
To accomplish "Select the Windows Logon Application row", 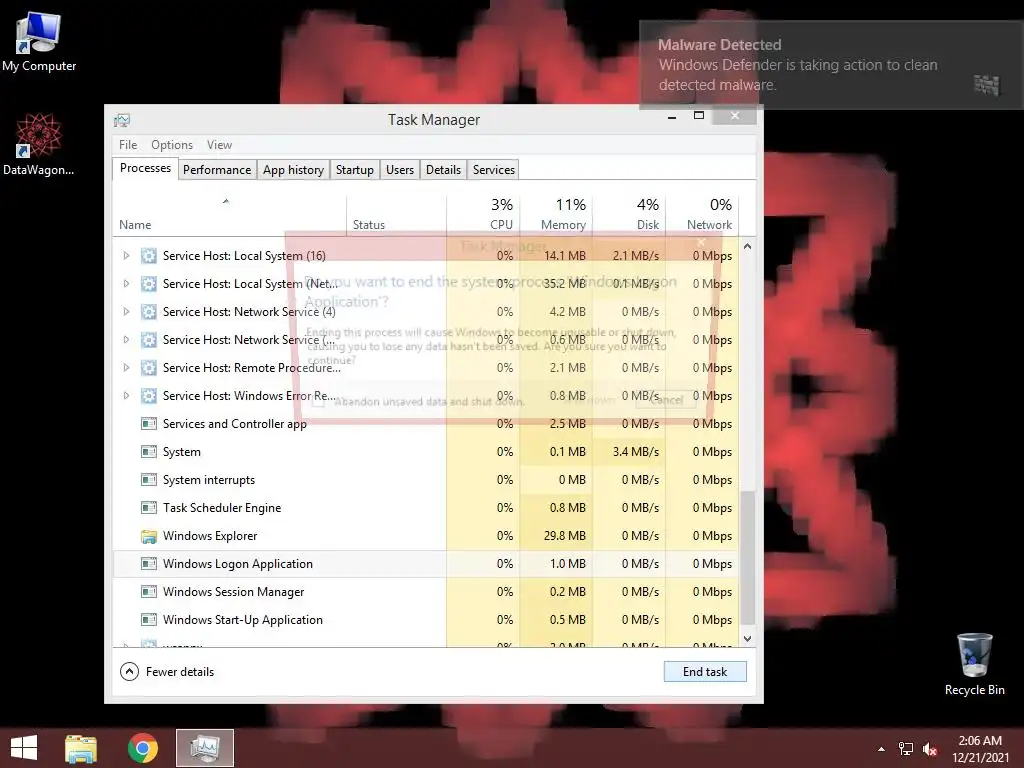I will 426,564.
